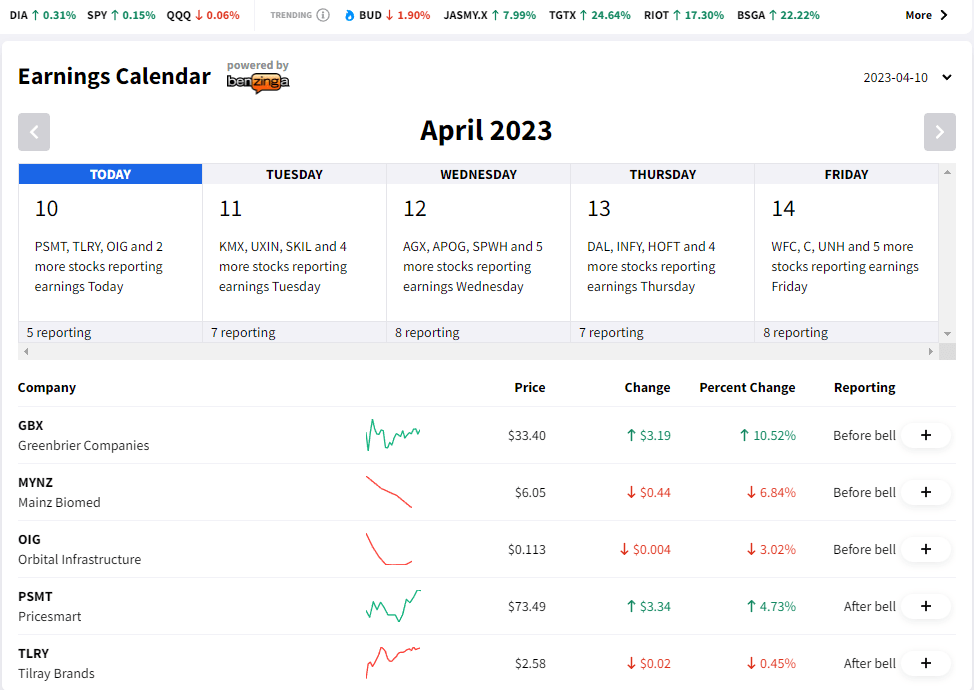The width and height of the screenshot is (974, 690).
Task: Open the DIA ticker quote
Action: point(17,15)
